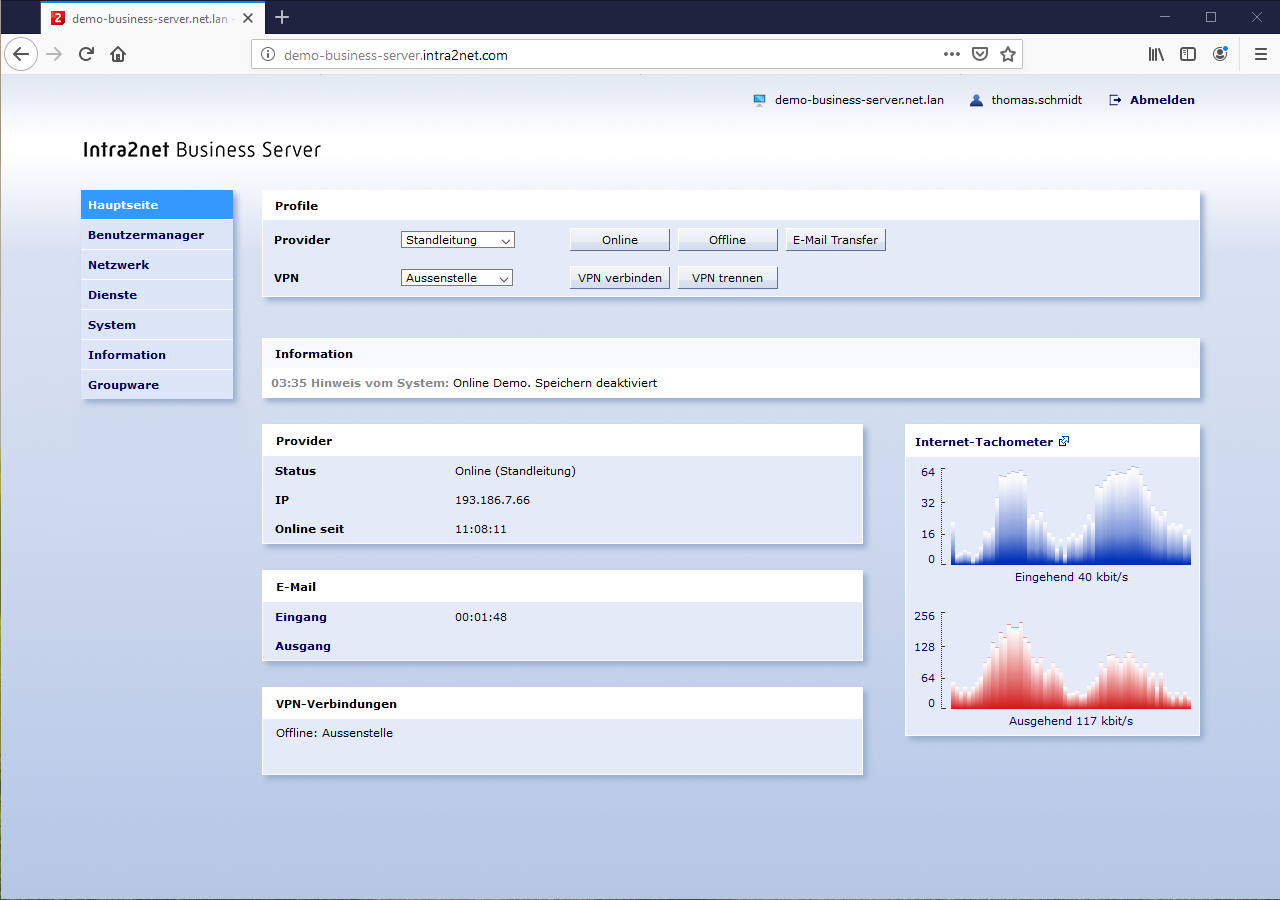
Task: Click the thomas.schmidt username text
Action: coord(1037,100)
